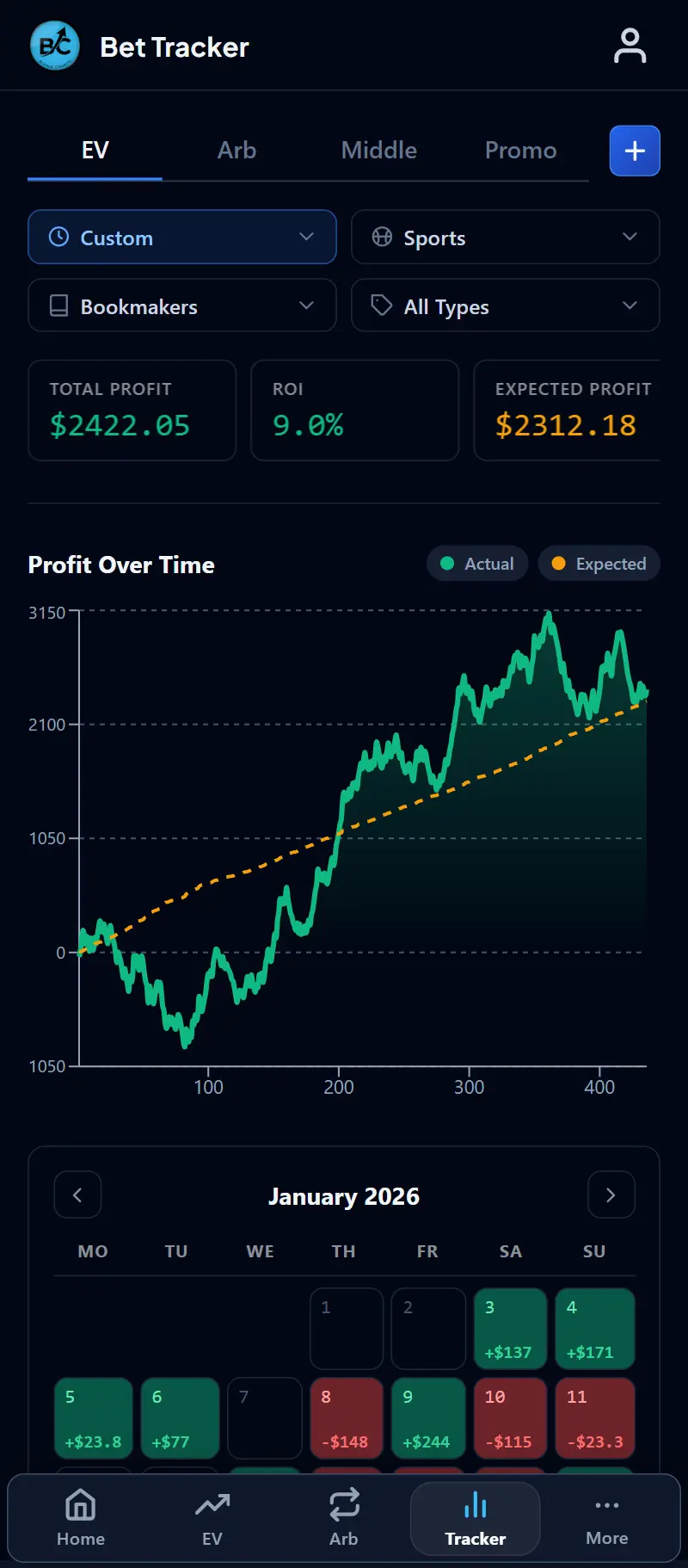Open the EV trend icon in bottom bar
This screenshot has height=1568, width=688.
[x=212, y=1505]
